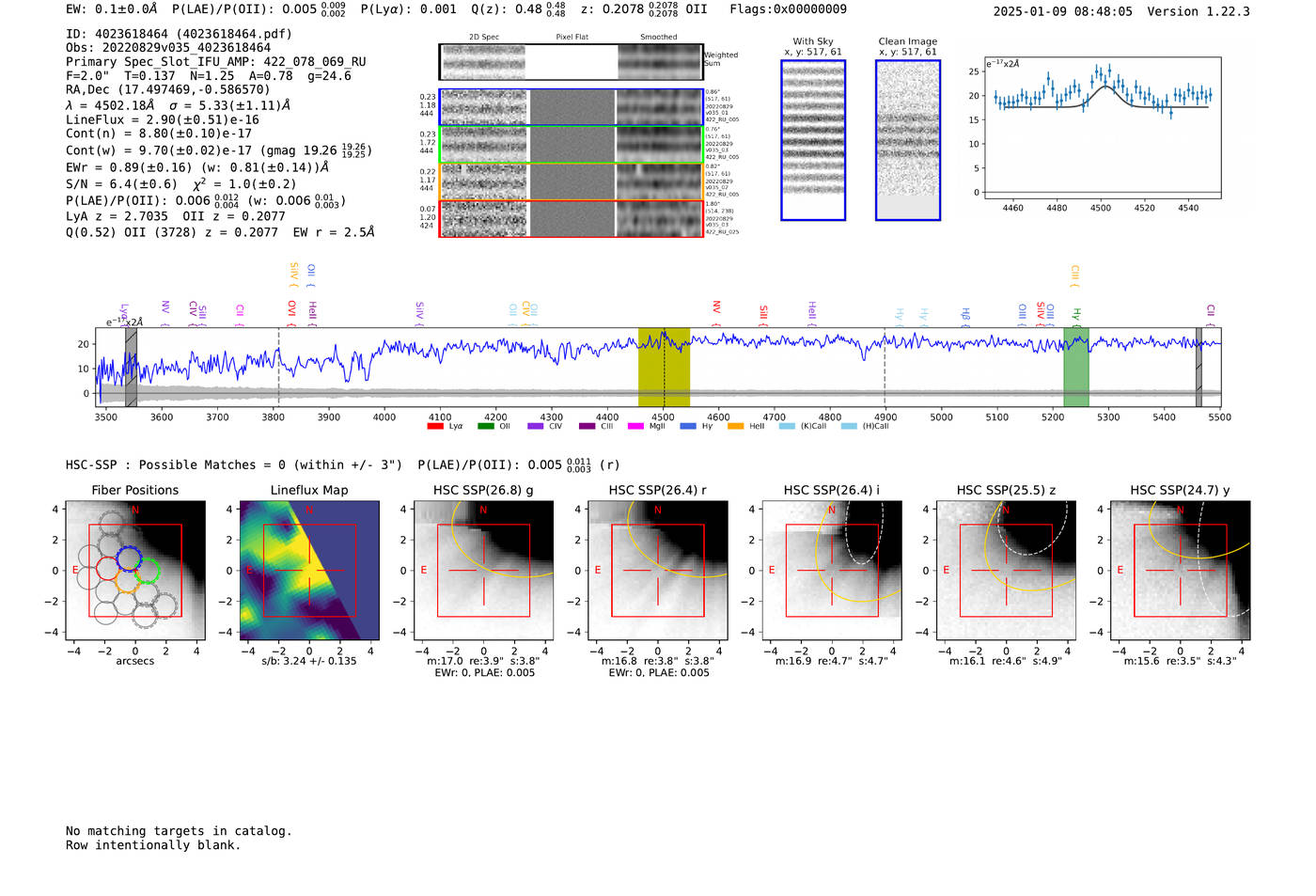Click the Primary Spec_Slot_IFU_AMP line

click(x=216, y=62)
